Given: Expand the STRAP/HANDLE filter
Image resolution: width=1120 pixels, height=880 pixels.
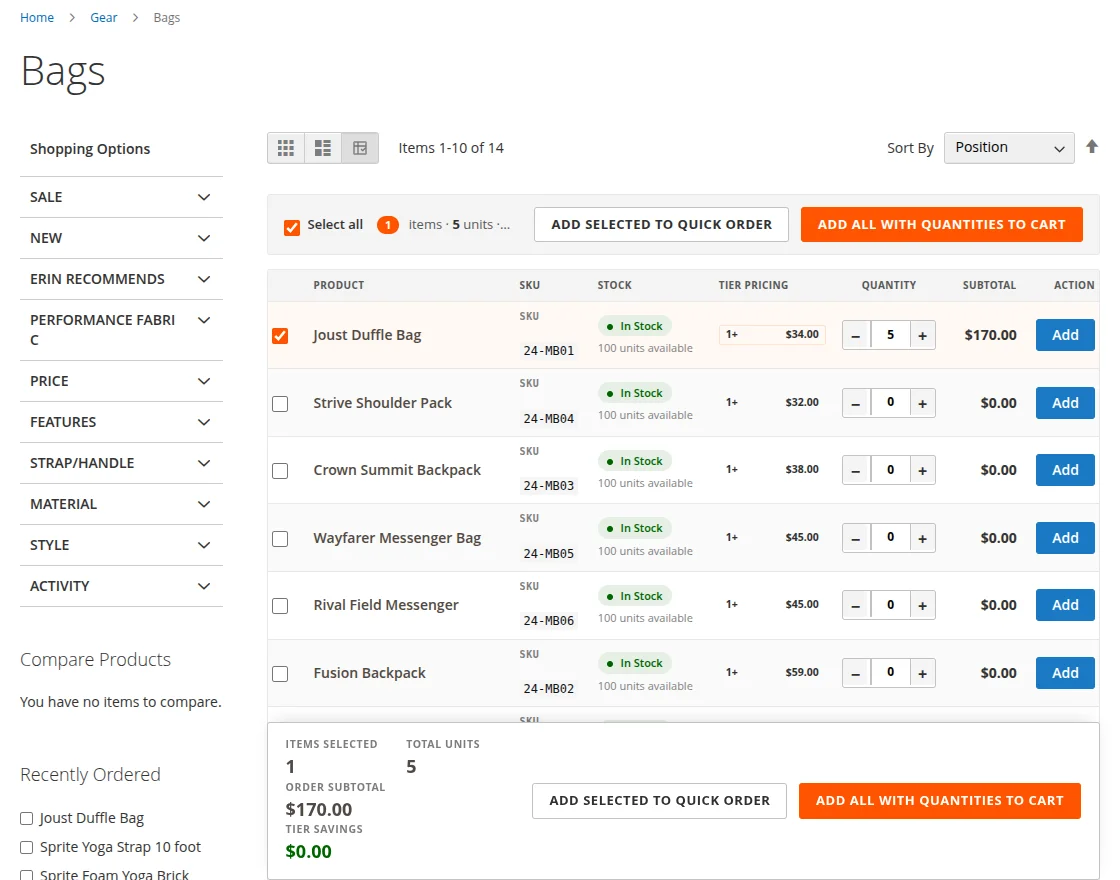Looking at the screenshot, I should [x=121, y=463].
